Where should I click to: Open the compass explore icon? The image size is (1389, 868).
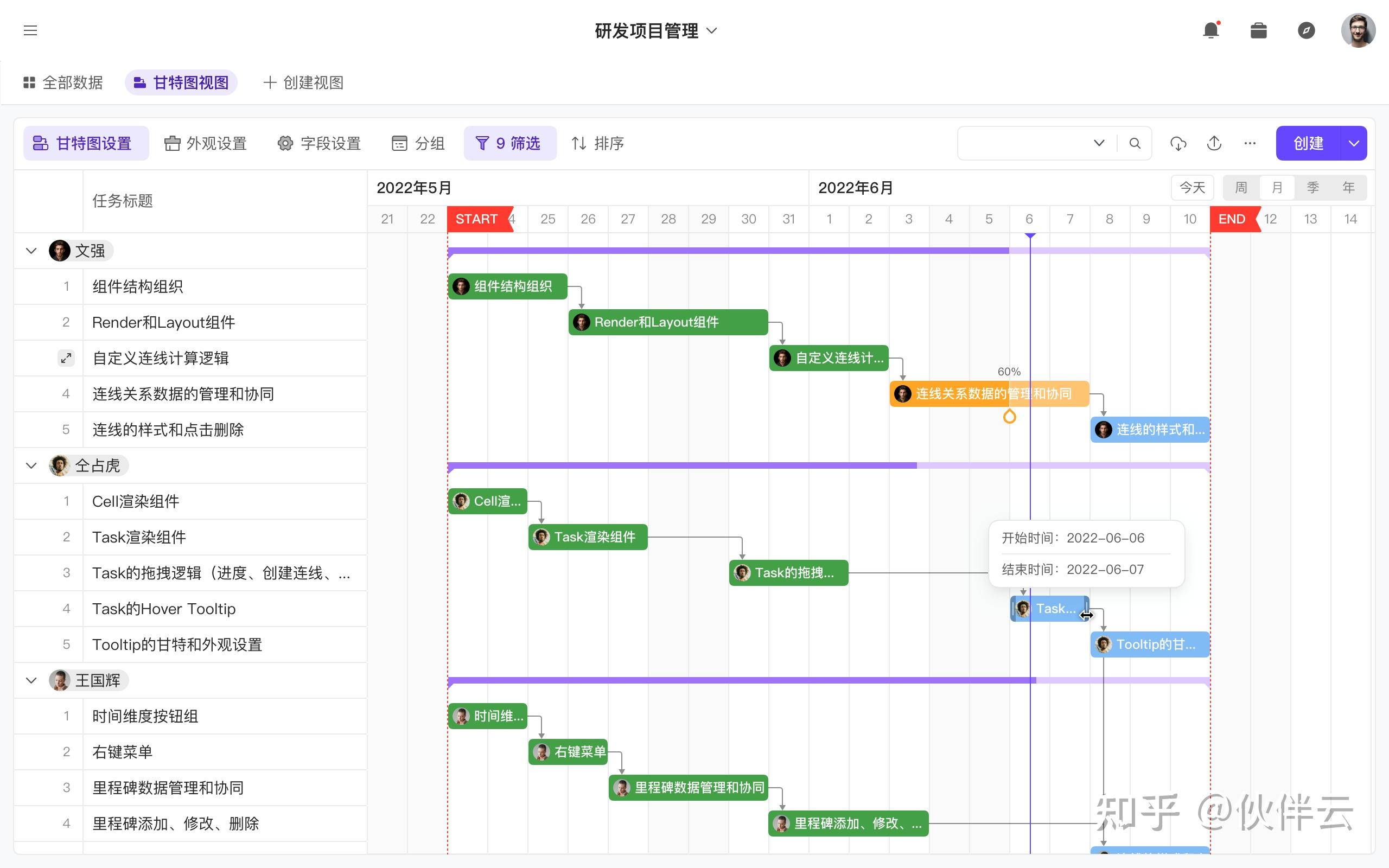pyautogui.click(x=1307, y=30)
